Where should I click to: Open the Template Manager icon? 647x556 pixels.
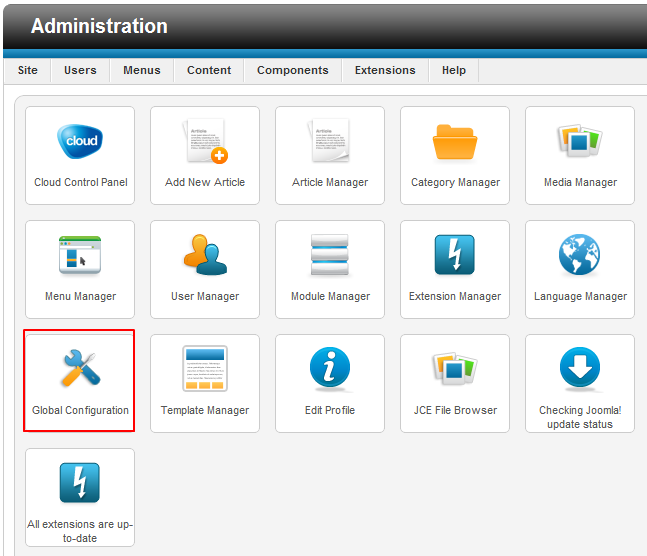(x=205, y=369)
